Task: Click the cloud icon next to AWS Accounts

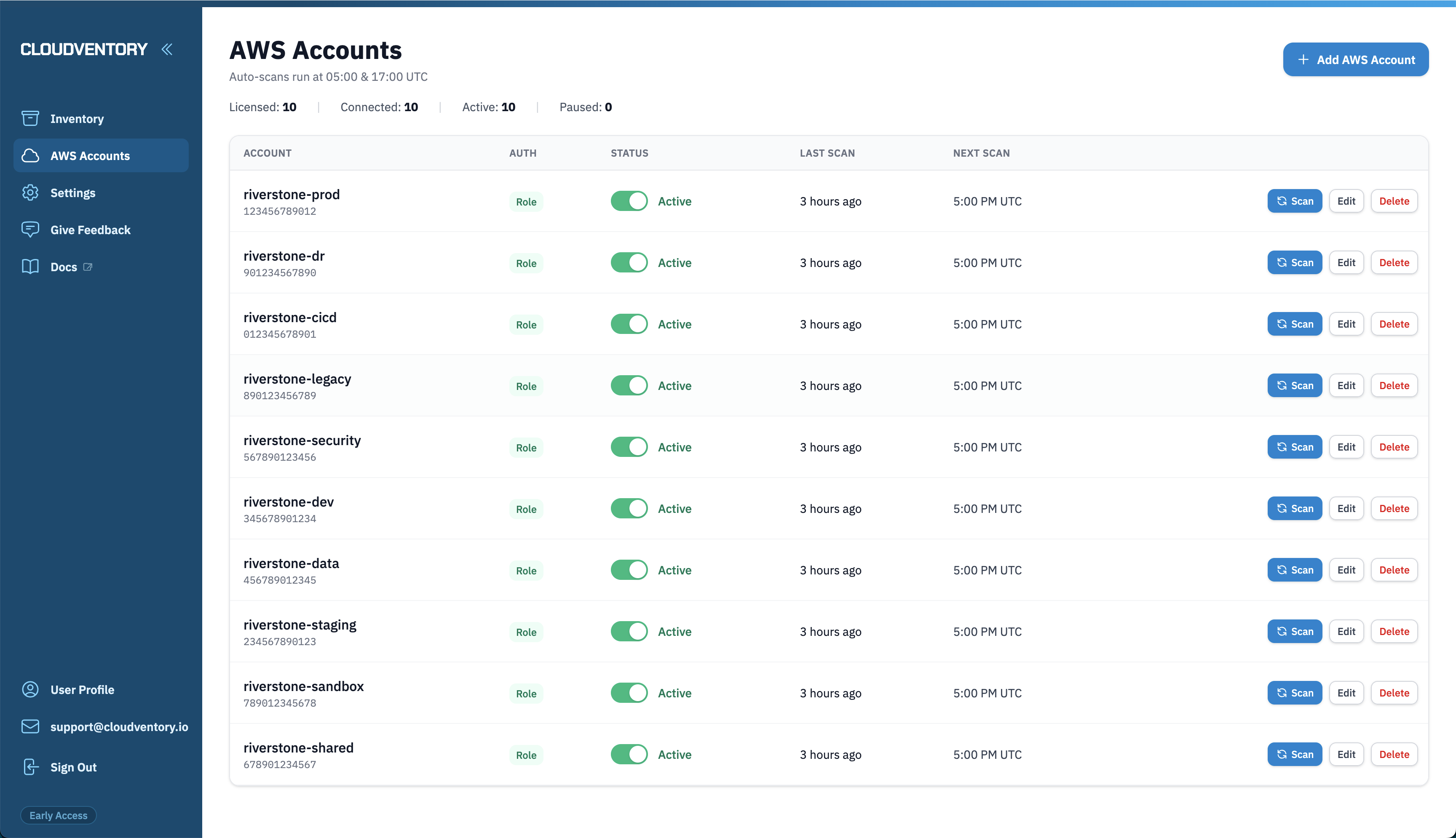Action: [30, 155]
